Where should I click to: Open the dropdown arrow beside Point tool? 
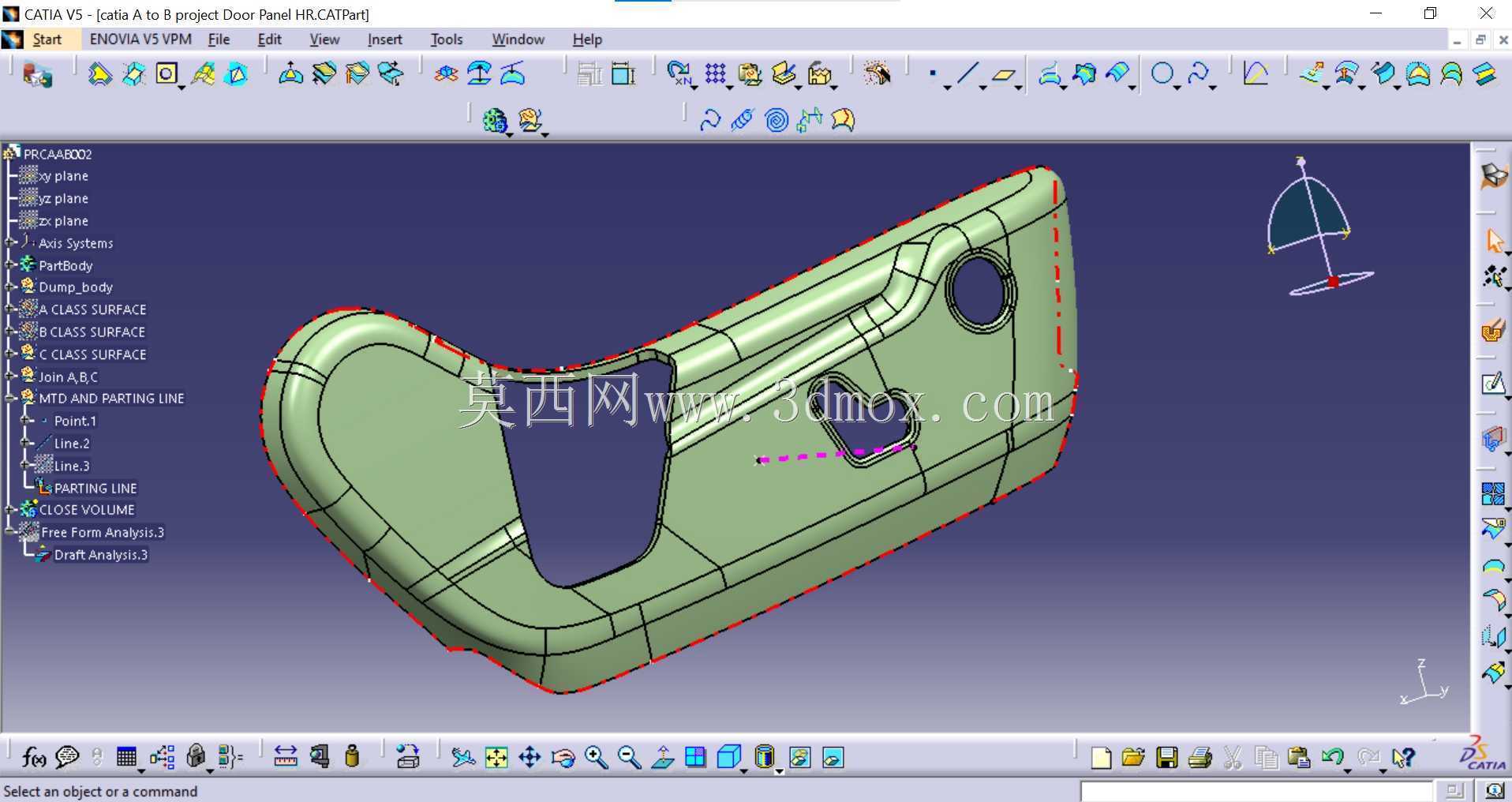[947, 87]
